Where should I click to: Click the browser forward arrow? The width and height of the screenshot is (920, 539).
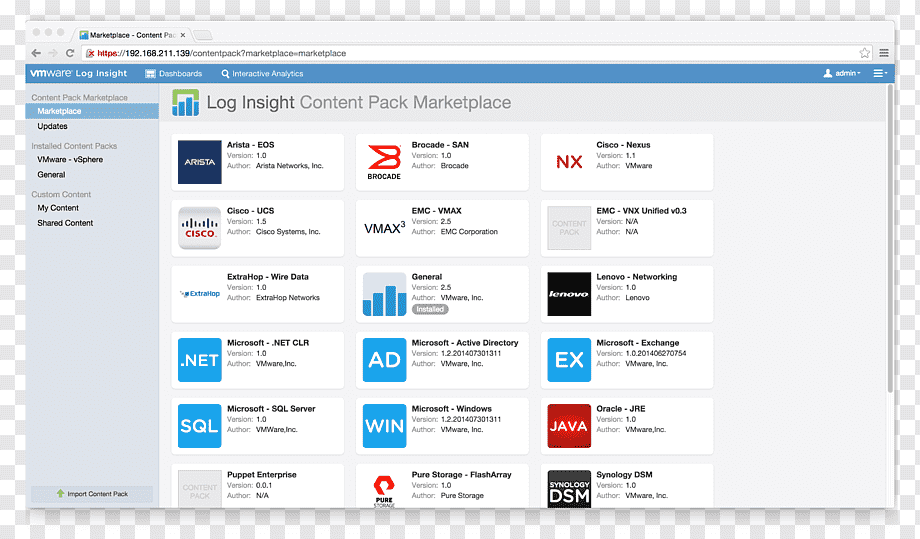(x=53, y=53)
